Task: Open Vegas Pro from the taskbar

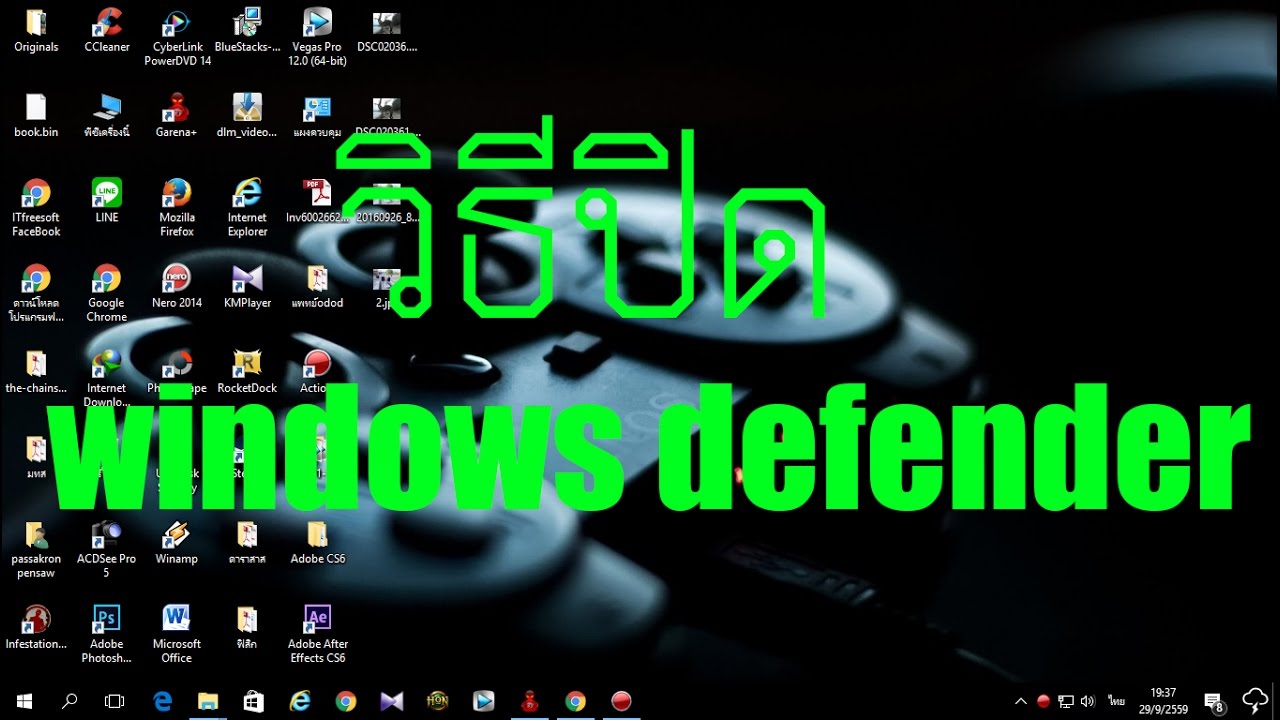Action: pos(484,701)
